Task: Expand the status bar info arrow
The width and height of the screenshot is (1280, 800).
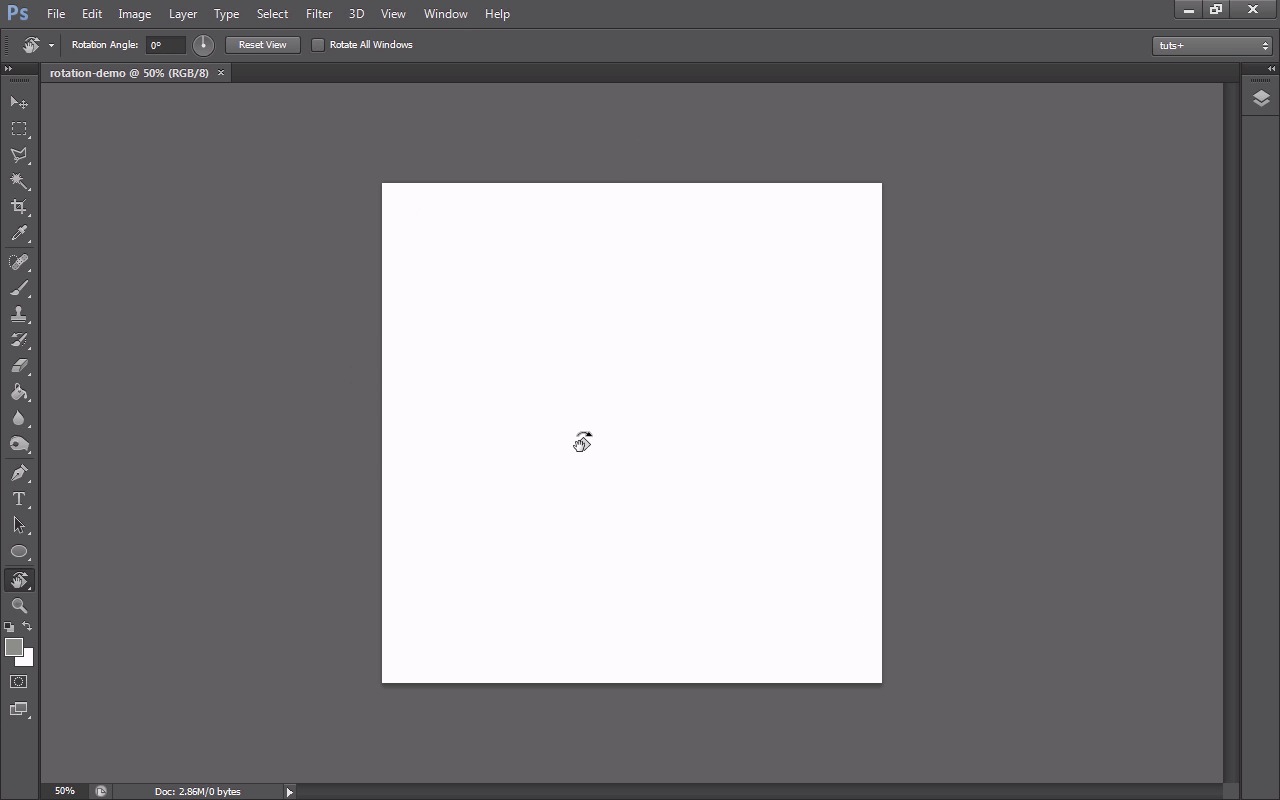Action: (x=290, y=792)
